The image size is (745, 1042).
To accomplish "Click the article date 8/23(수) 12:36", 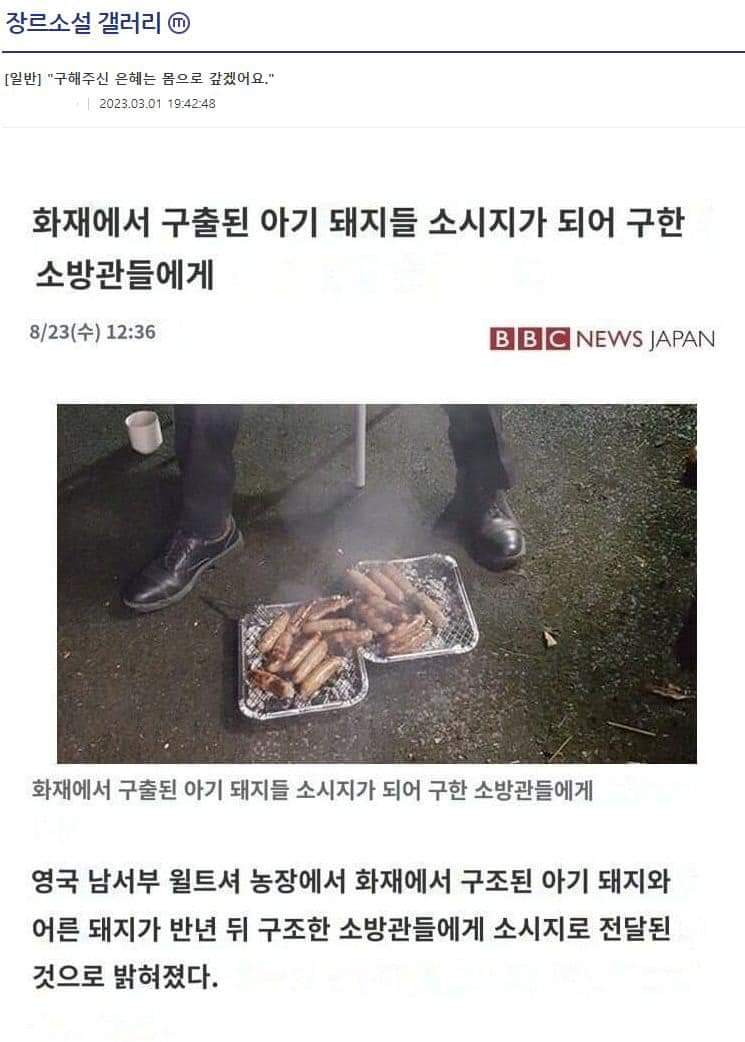I will click(92, 332).
